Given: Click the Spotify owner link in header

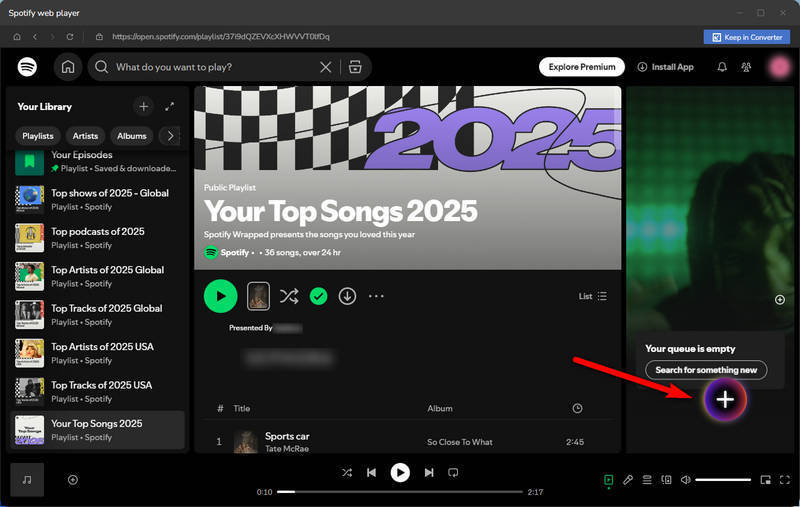Looking at the screenshot, I should pos(234,252).
